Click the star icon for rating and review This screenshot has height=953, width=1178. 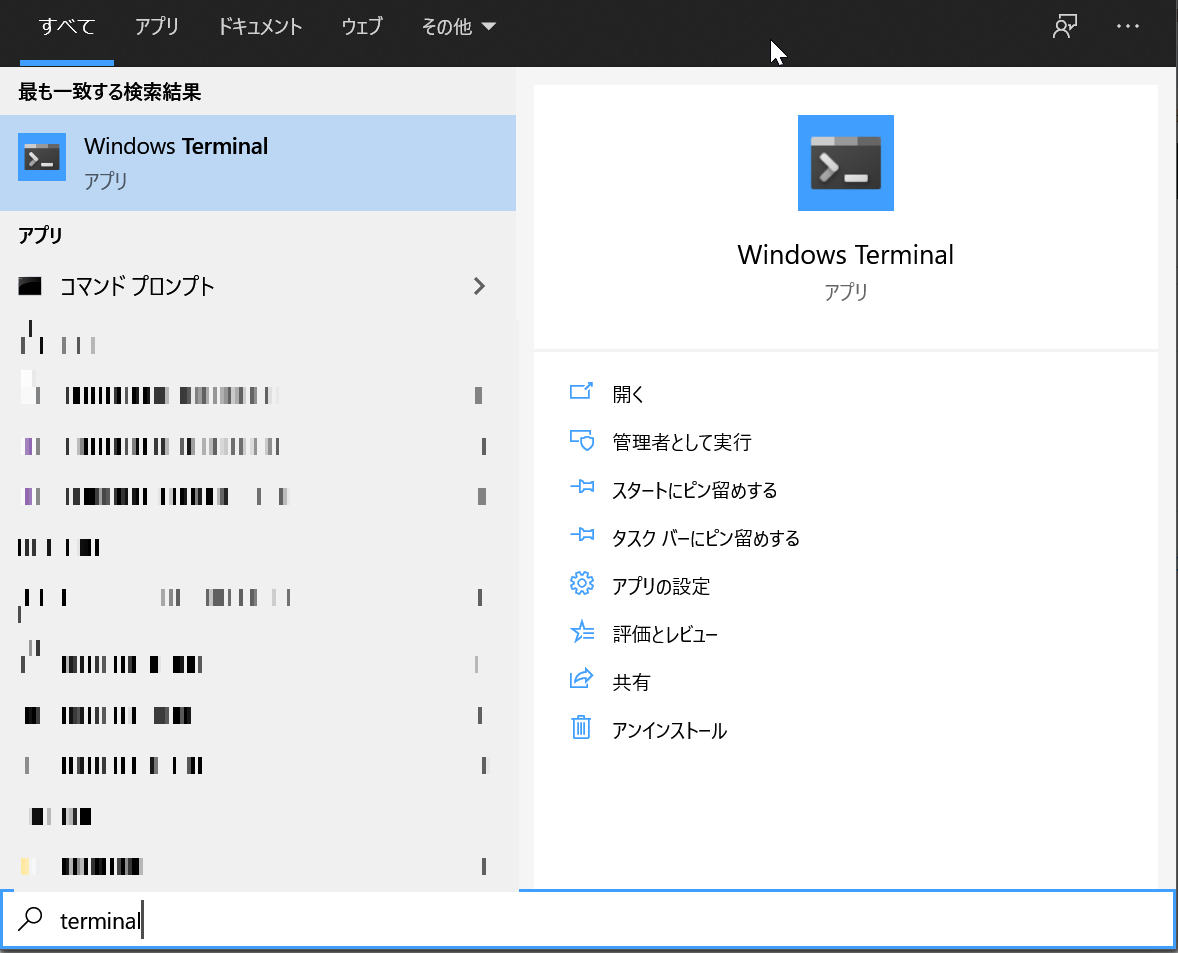(581, 632)
